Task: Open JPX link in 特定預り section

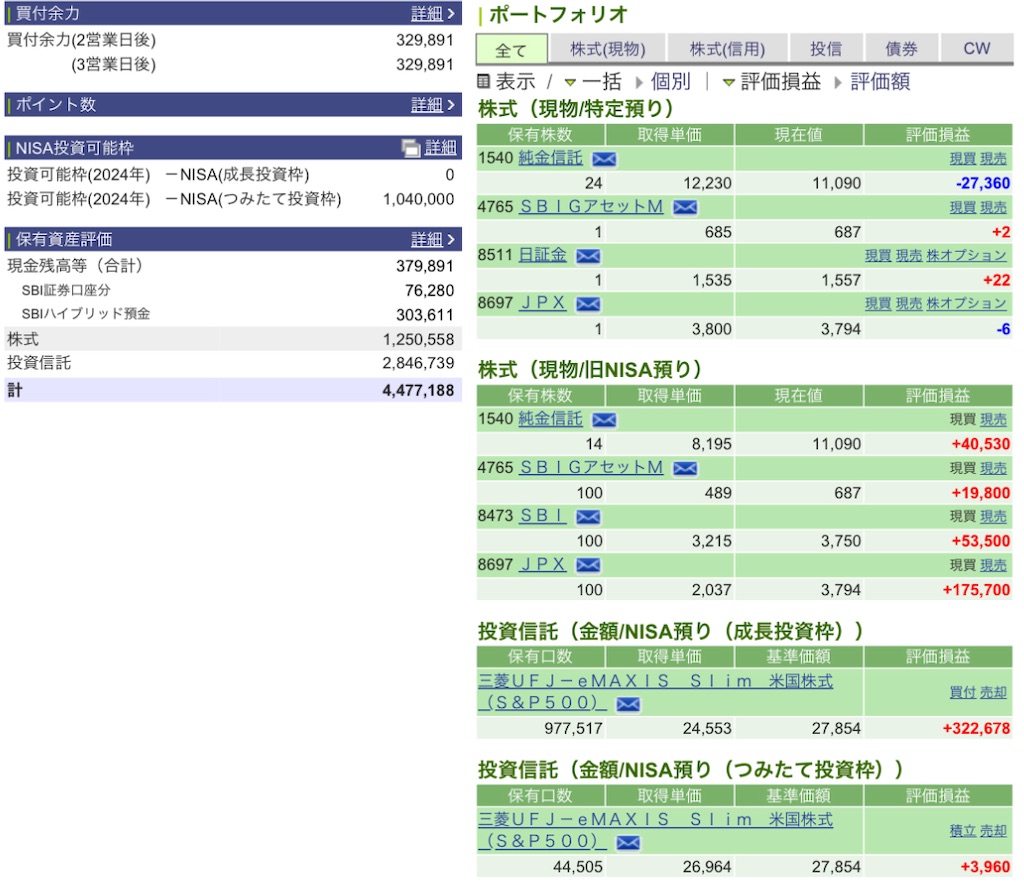Action: point(543,303)
